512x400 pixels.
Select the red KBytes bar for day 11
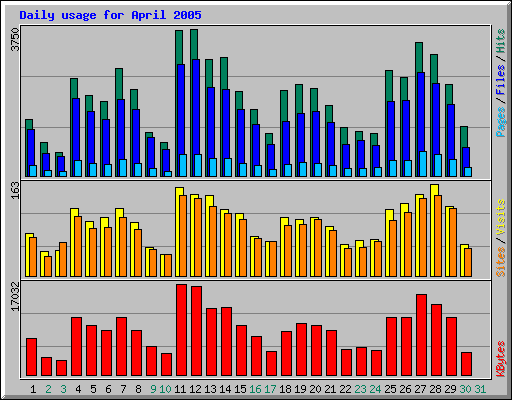click(x=182, y=330)
